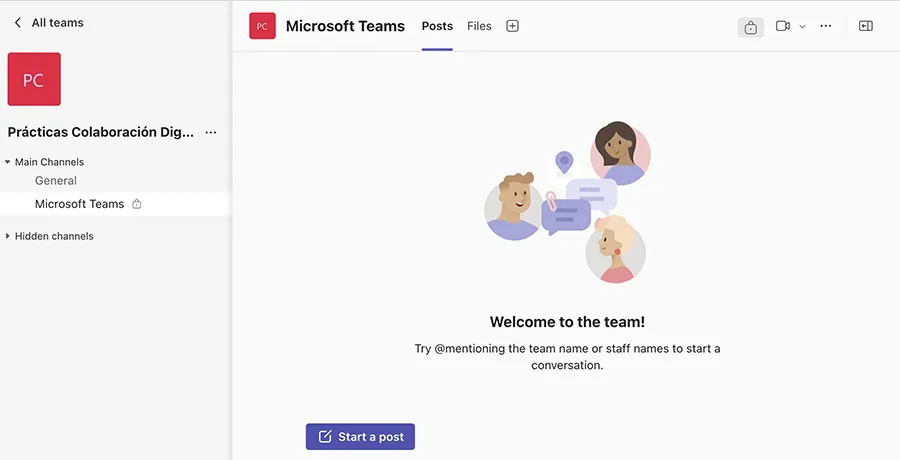Select the Microsoft Teams channel
900x460 pixels.
point(79,204)
